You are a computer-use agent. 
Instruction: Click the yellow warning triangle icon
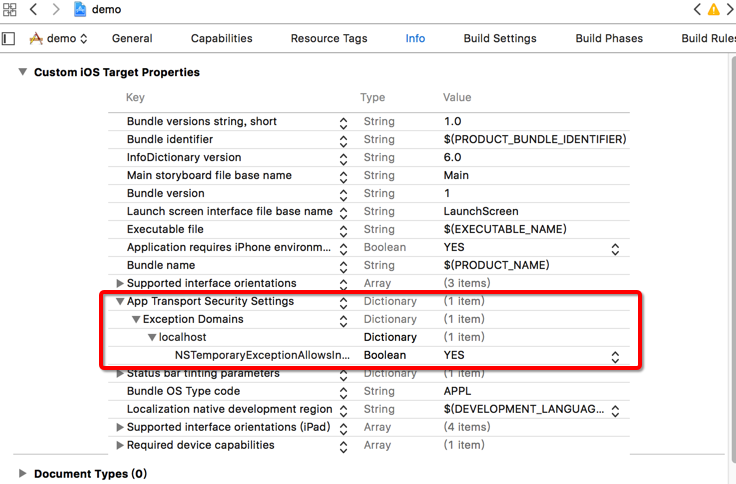[x=713, y=10]
